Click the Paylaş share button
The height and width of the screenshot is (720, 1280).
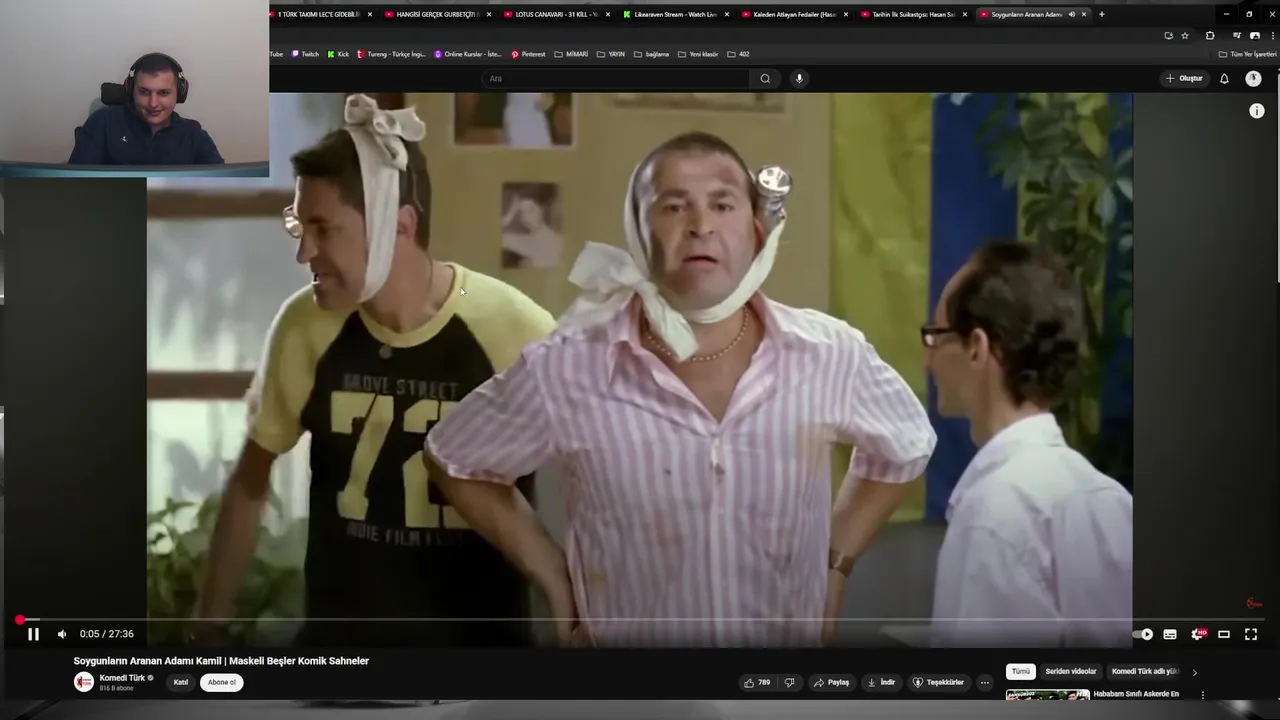click(831, 682)
